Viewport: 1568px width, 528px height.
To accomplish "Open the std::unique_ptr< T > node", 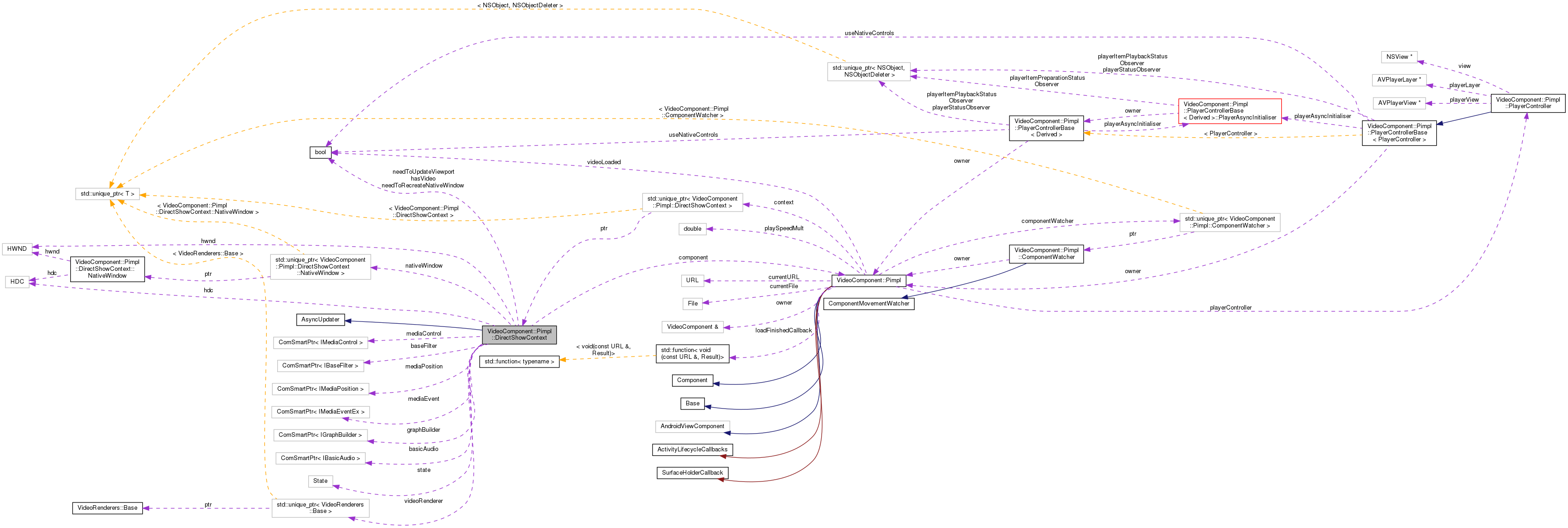I will [107, 194].
